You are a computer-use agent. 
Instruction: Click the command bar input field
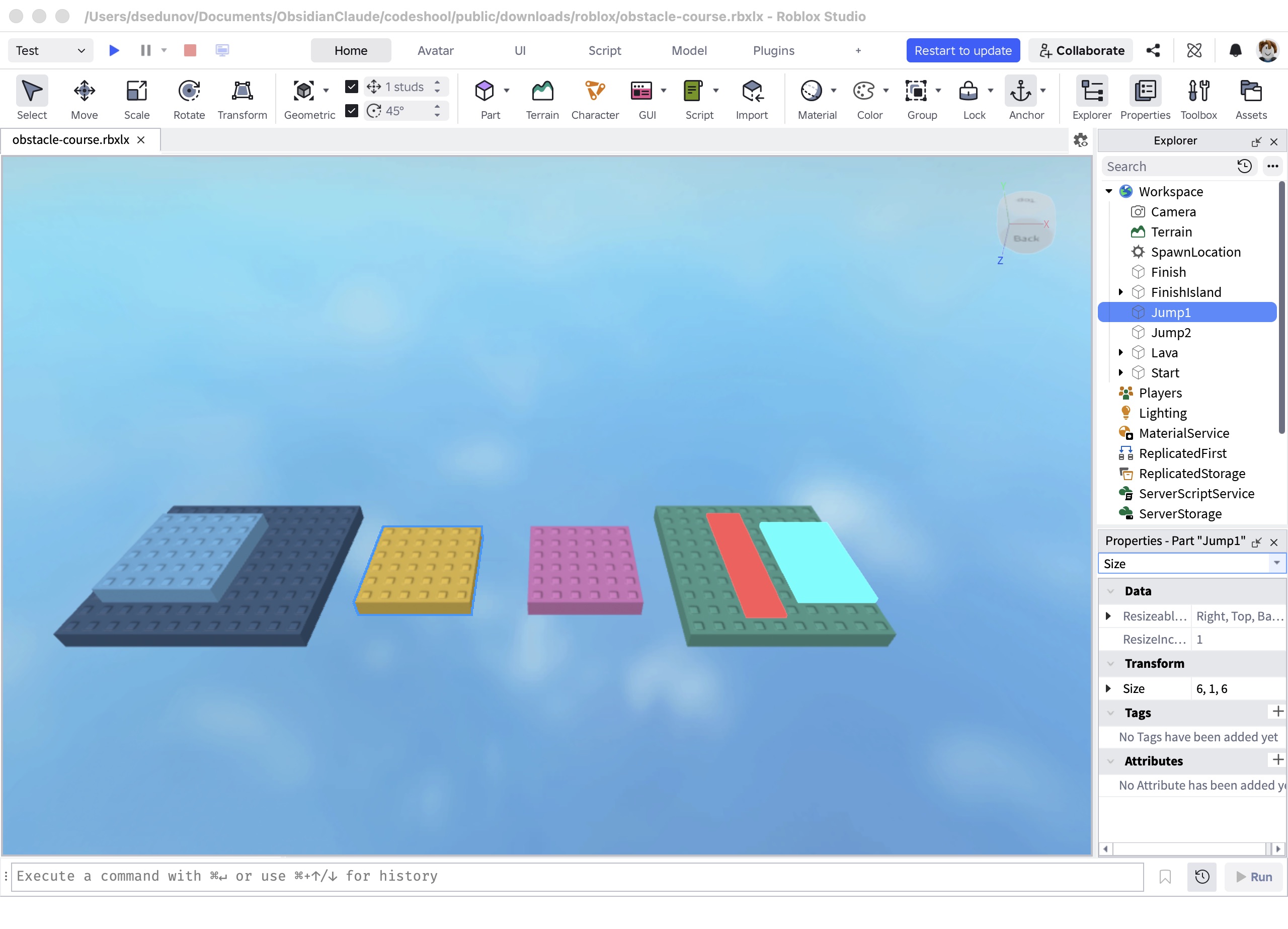577,877
